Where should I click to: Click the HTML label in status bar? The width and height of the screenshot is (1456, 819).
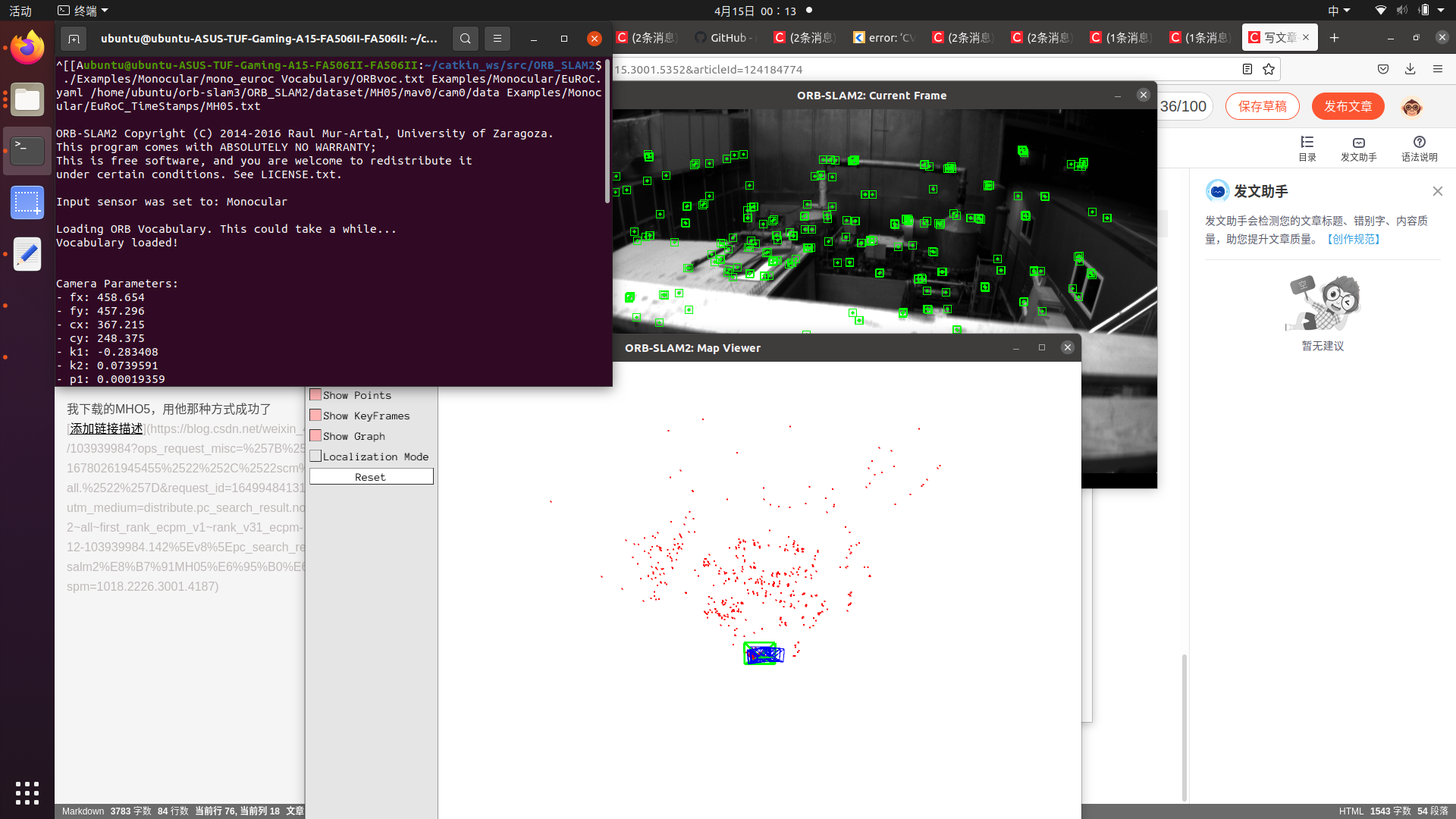(x=1351, y=811)
